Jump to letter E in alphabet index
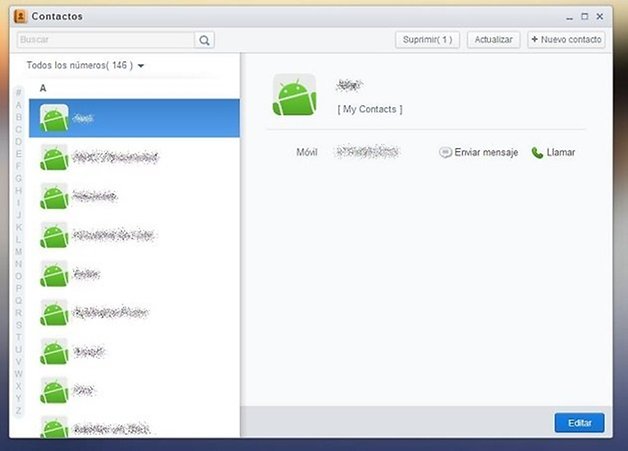Viewport: 628px width, 451px height. click(18, 154)
